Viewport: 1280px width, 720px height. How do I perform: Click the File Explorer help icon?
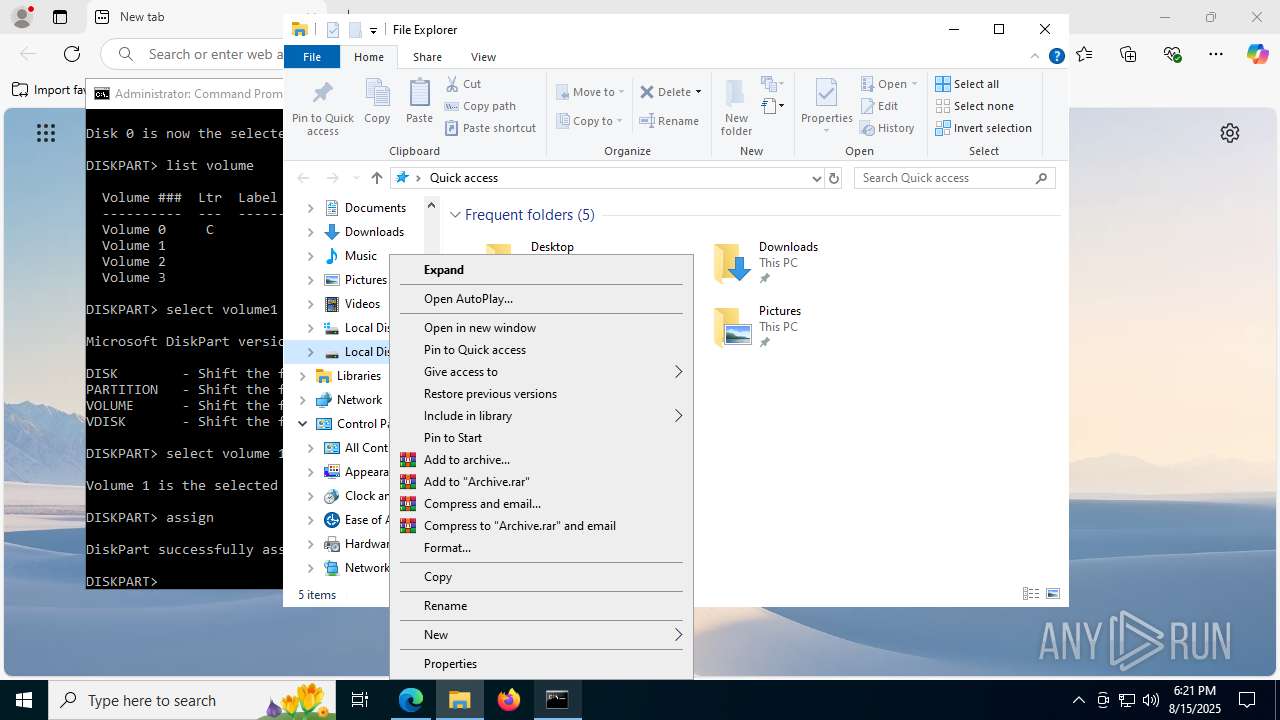click(x=1056, y=57)
